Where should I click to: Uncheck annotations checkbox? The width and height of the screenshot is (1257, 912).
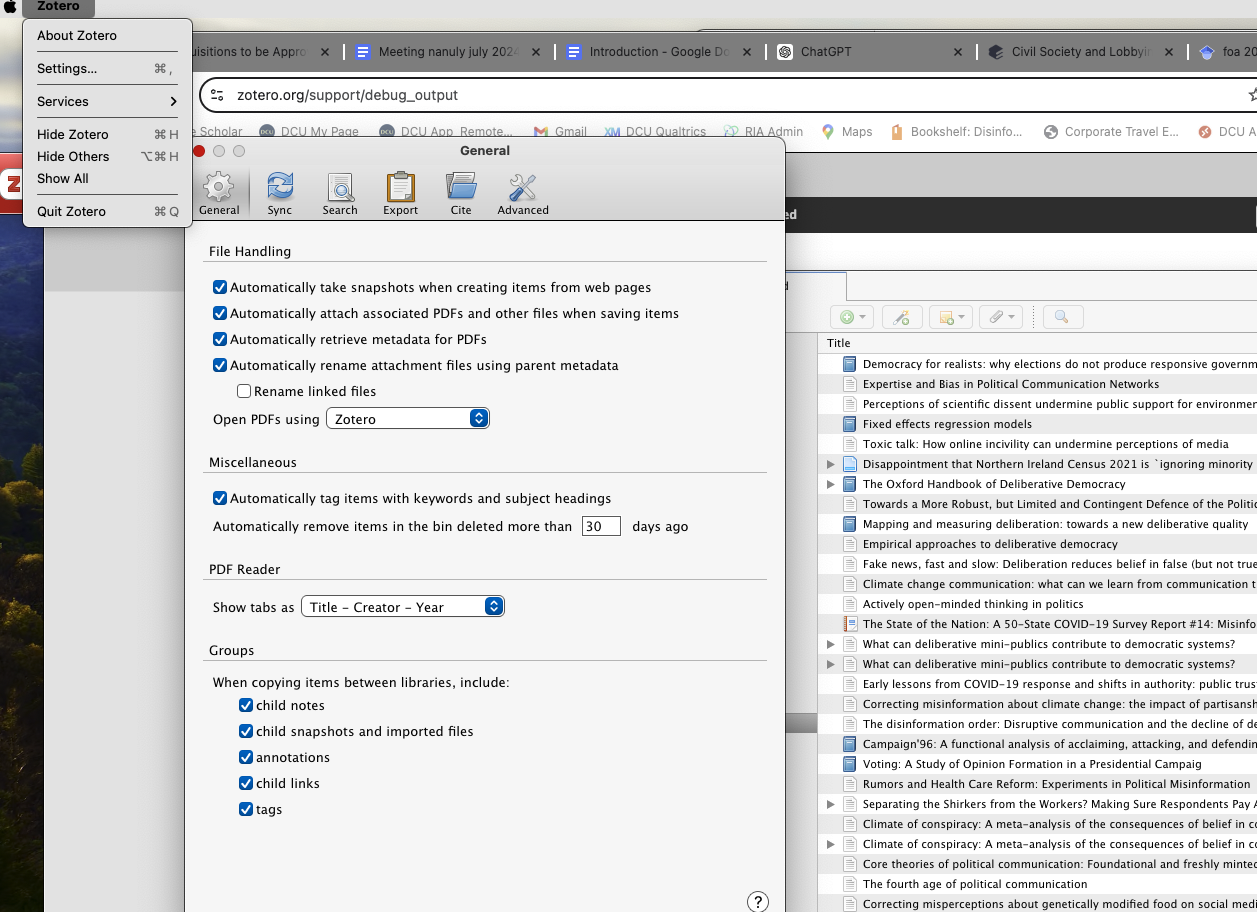246,757
